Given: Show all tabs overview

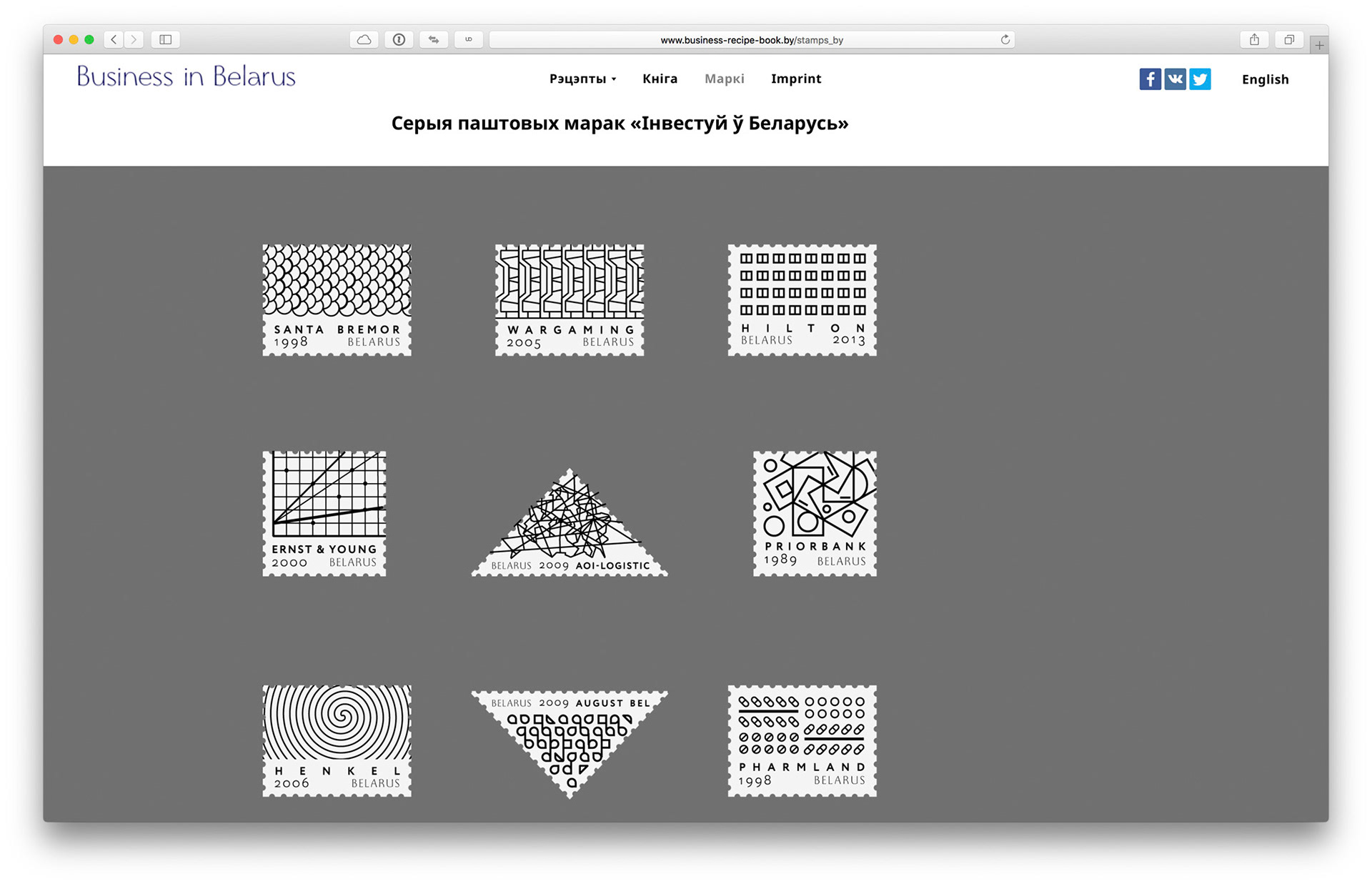Looking at the screenshot, I should click(x=1289, y=39).
